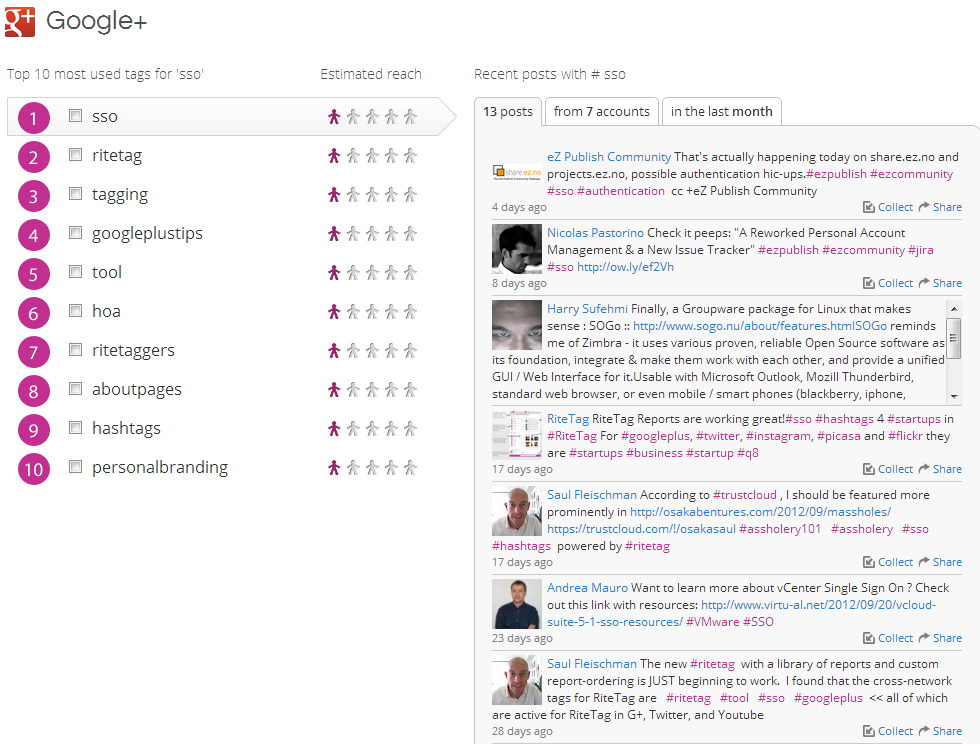Click the #trustcloud hashtag
The image size is (980, 744).
[744, 495]
